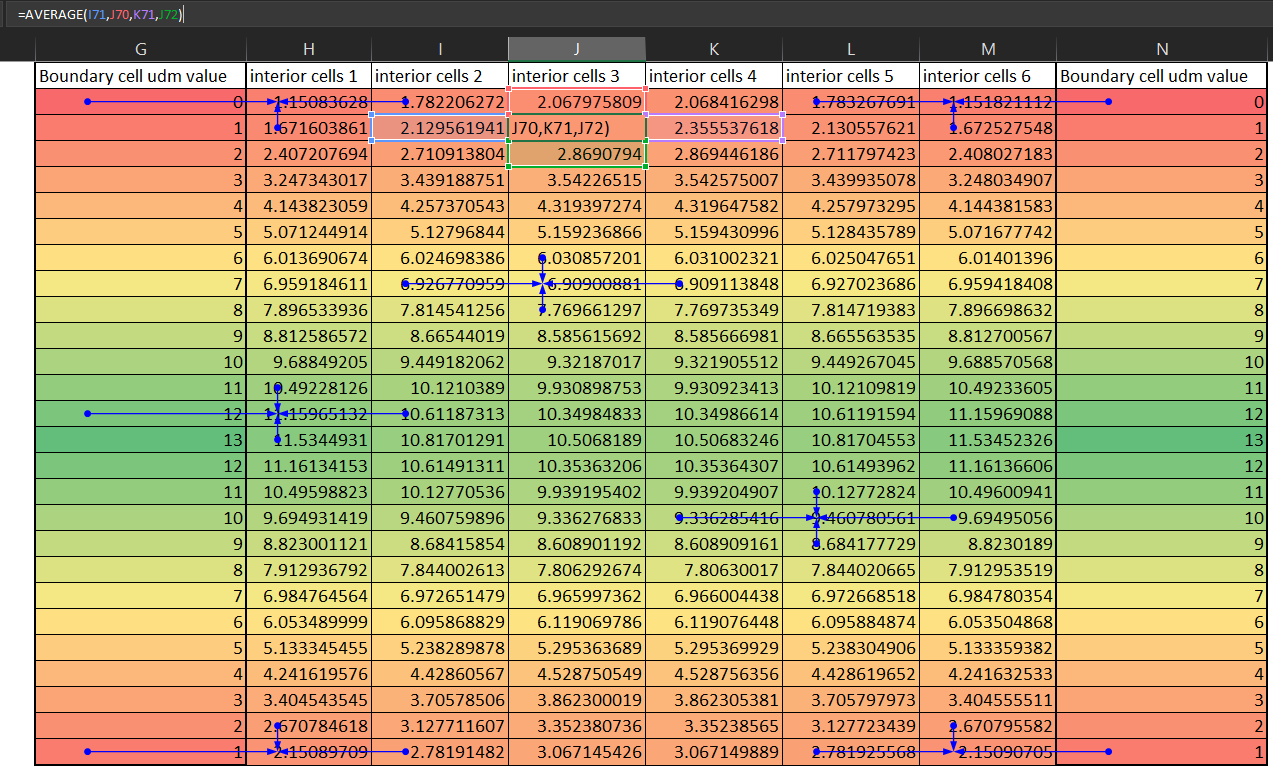This screenshot has height=779, width=1273.
Task: Select the cell containing 8.8230189
Action: point(987,544)
